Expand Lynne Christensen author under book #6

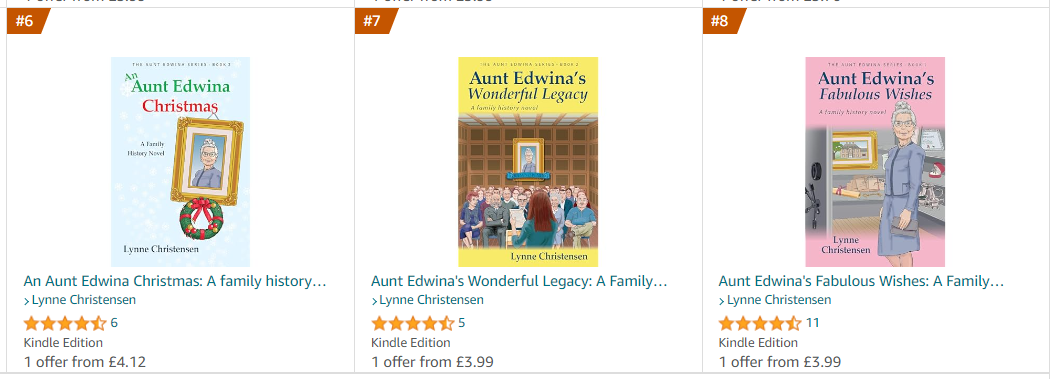[79, 300]
